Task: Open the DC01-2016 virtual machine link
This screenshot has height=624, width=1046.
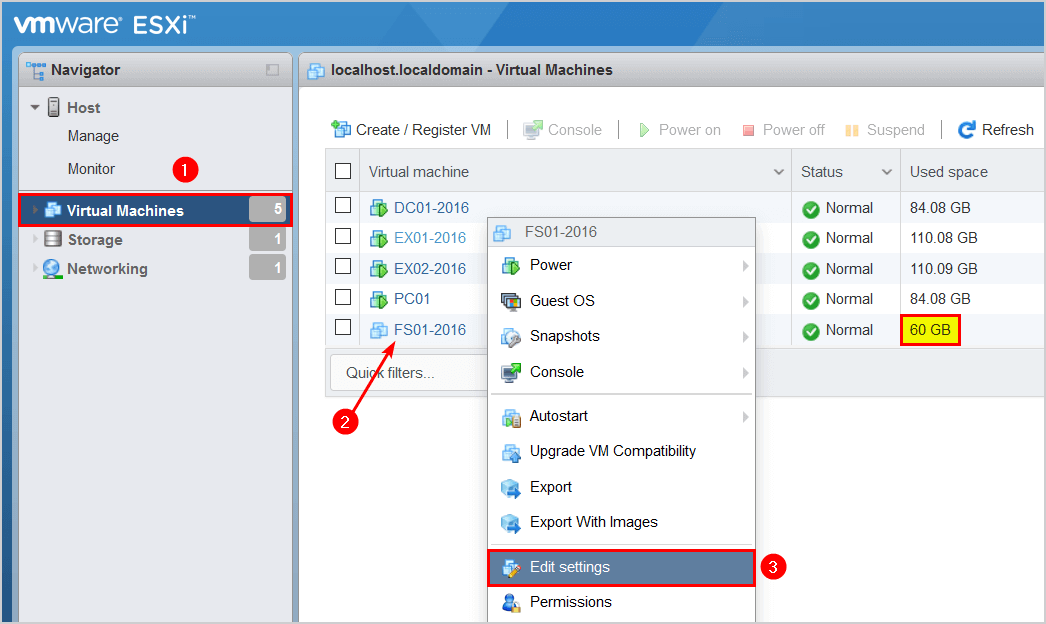Action: (x=431, y=208)
